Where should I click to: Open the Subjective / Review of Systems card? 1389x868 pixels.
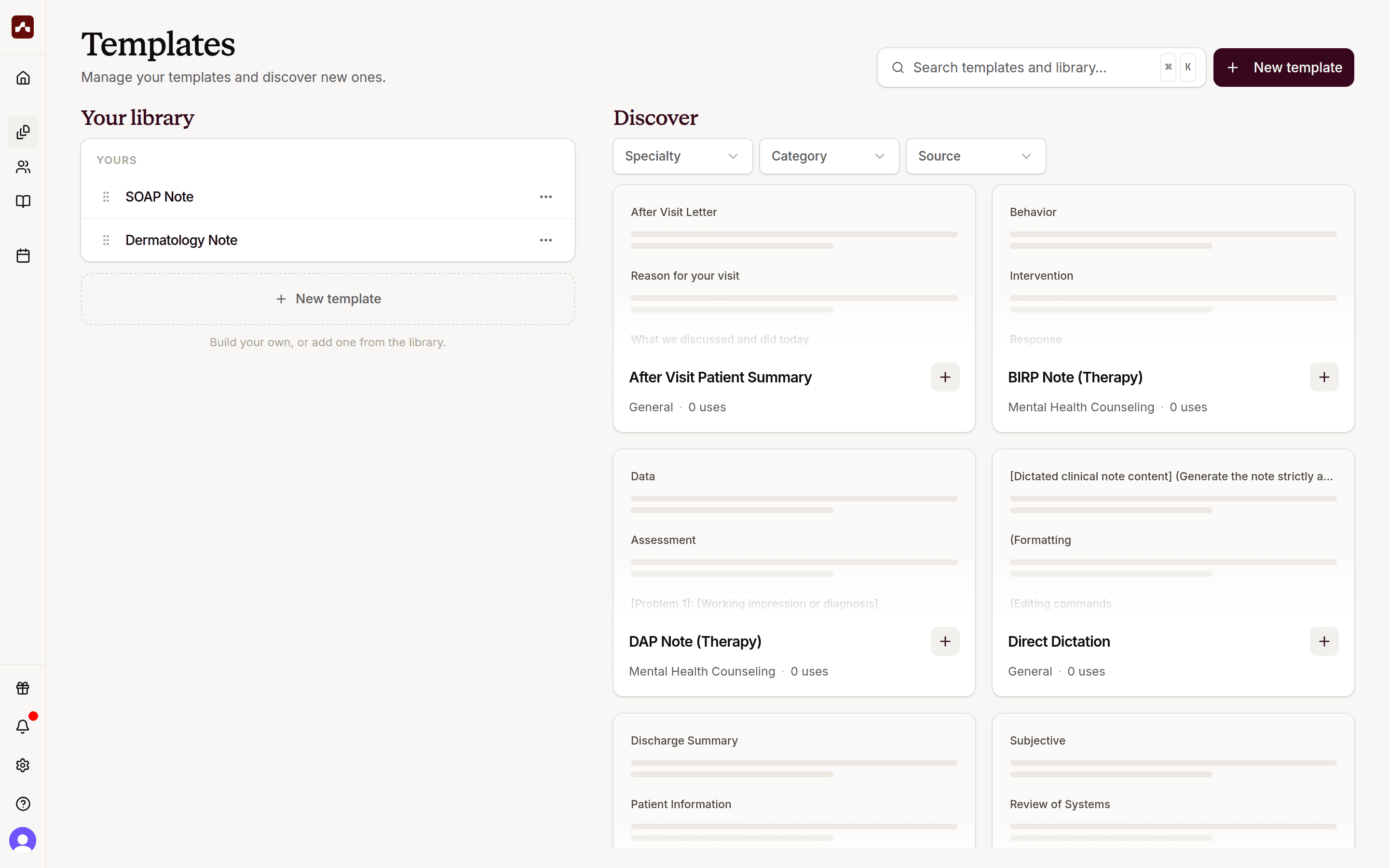1173,781
